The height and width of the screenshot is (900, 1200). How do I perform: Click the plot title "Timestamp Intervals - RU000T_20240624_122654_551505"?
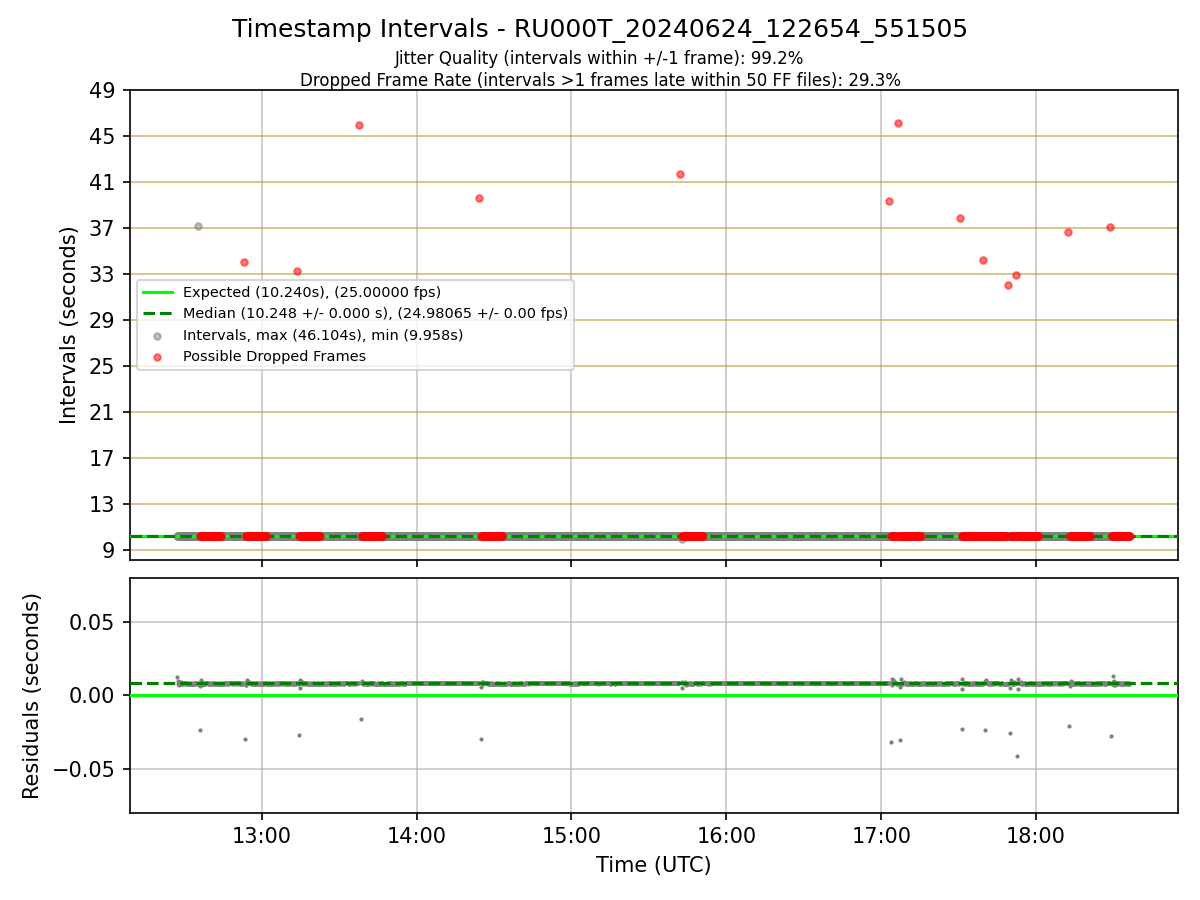tap(600, 29)
